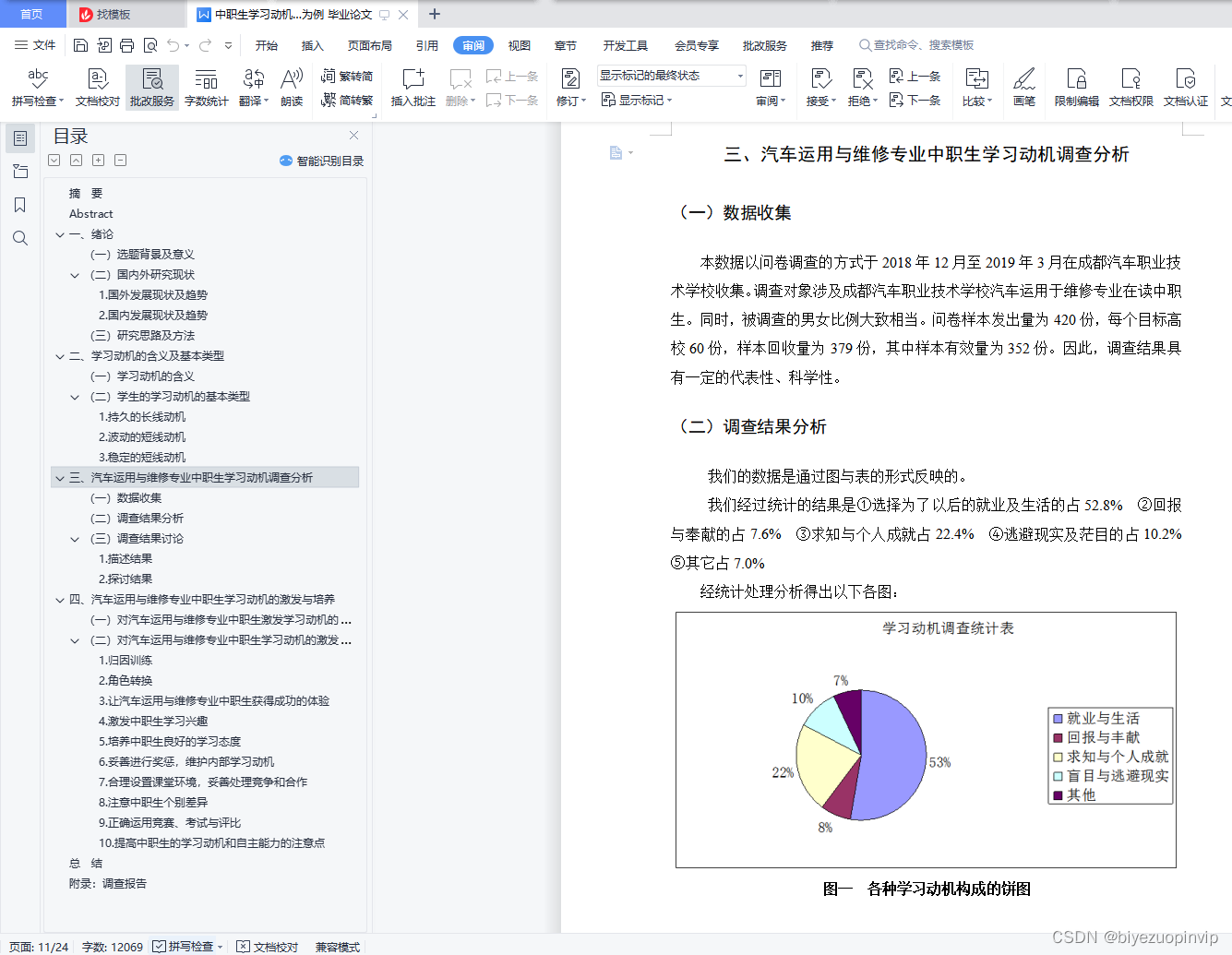
Task: Jump to 附录：调查报告 outline entry
Action: (x=108, y=884)
